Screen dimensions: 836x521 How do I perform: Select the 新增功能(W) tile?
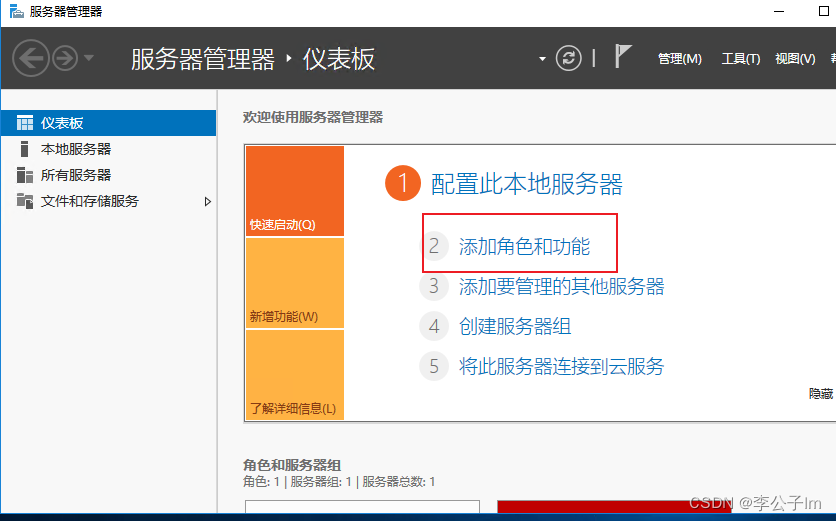click(x=295, y=283)
